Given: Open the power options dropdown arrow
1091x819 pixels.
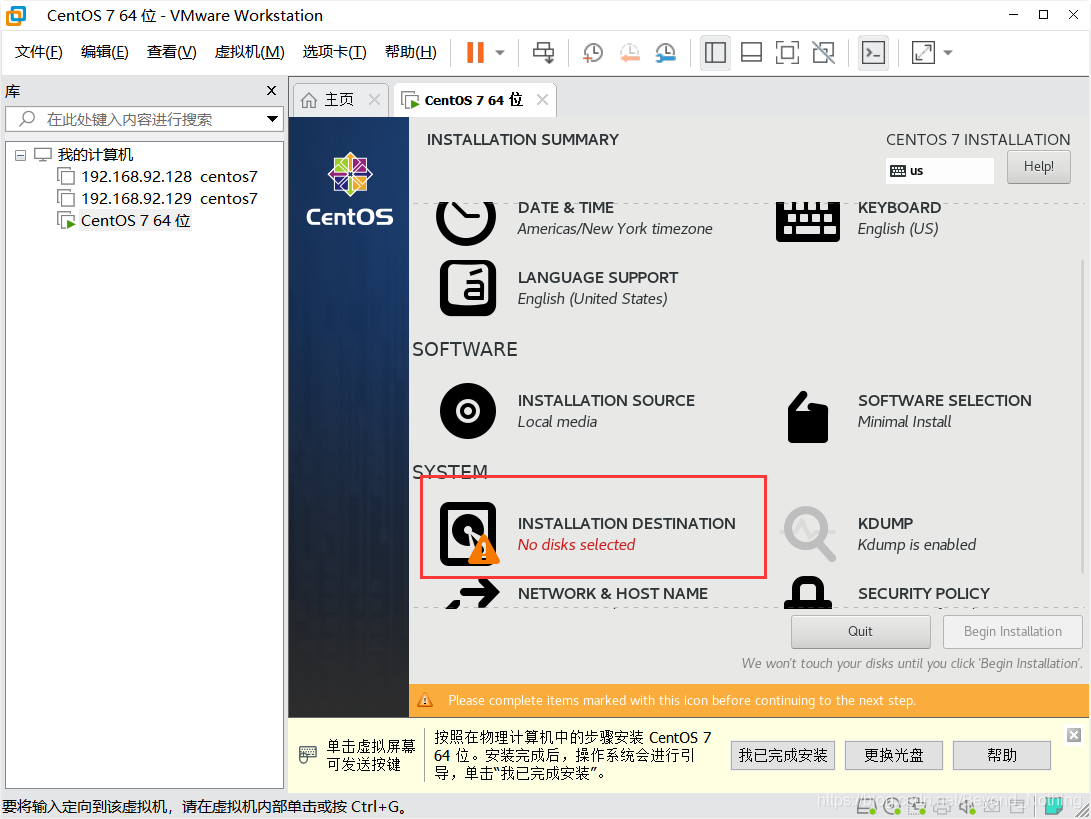Looking at the screenshot, I should [500, 53].
